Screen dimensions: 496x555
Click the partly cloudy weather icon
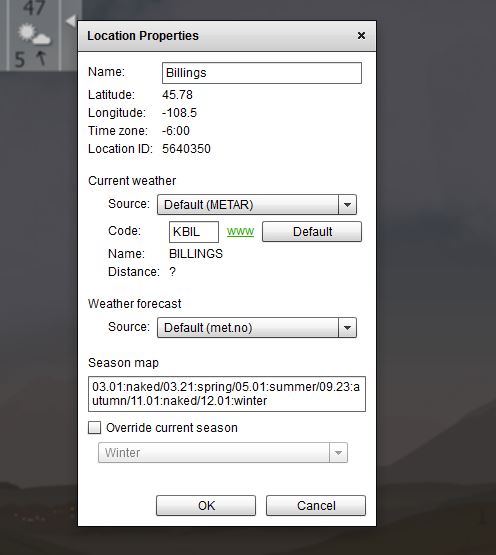coord(34,35)
